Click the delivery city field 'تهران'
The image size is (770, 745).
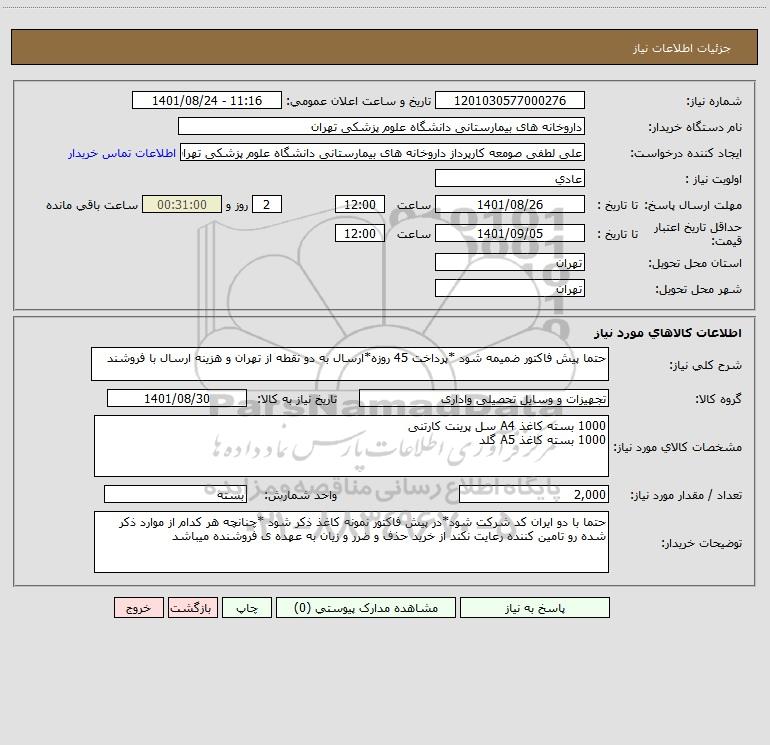(510, 288)
